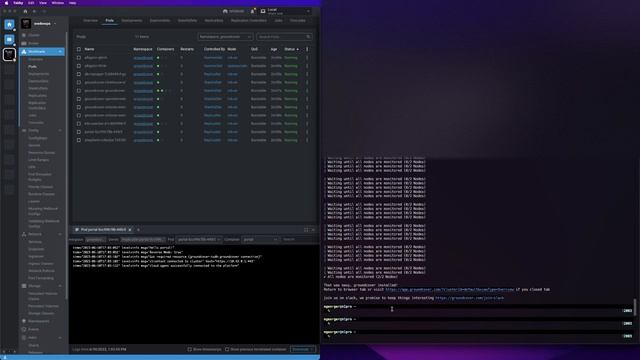The height and width of the screenshot is (360, 640).
Task: Open the column settings dots in table header
Action: pos(307,49)
